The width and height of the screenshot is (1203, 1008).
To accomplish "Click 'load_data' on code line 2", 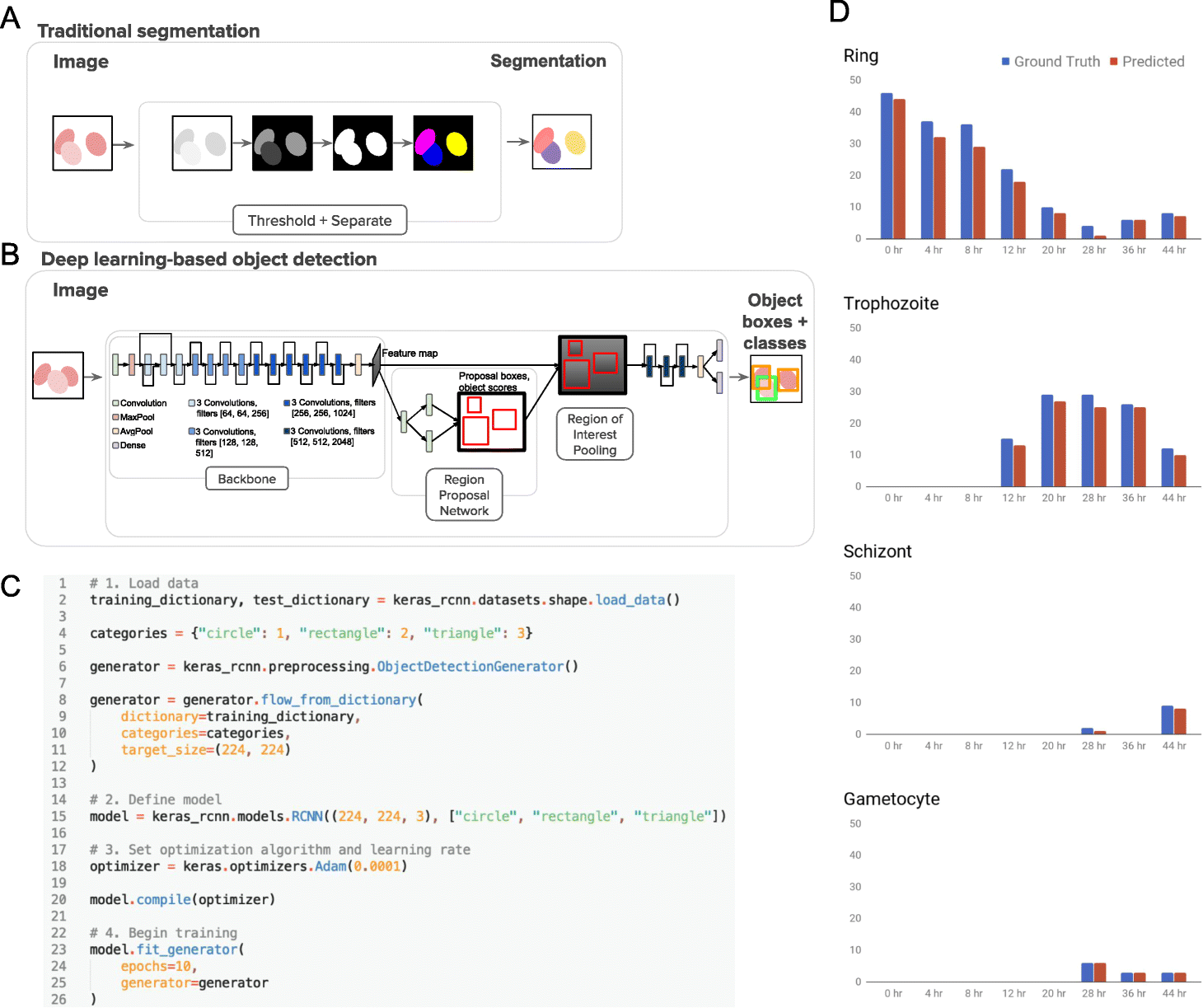I will [630, 600].
